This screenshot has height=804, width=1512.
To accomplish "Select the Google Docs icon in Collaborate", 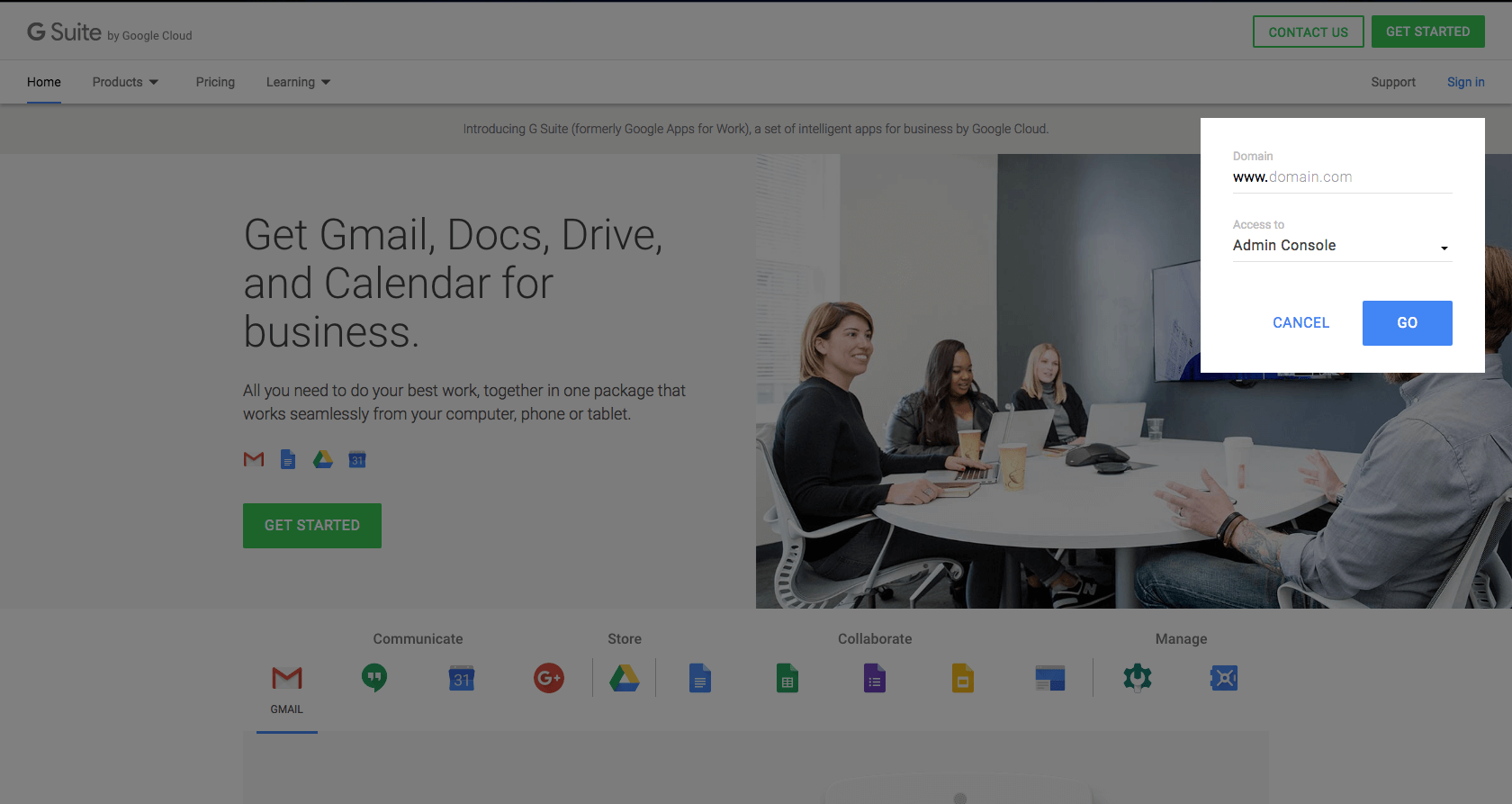I will coord(700,678).
